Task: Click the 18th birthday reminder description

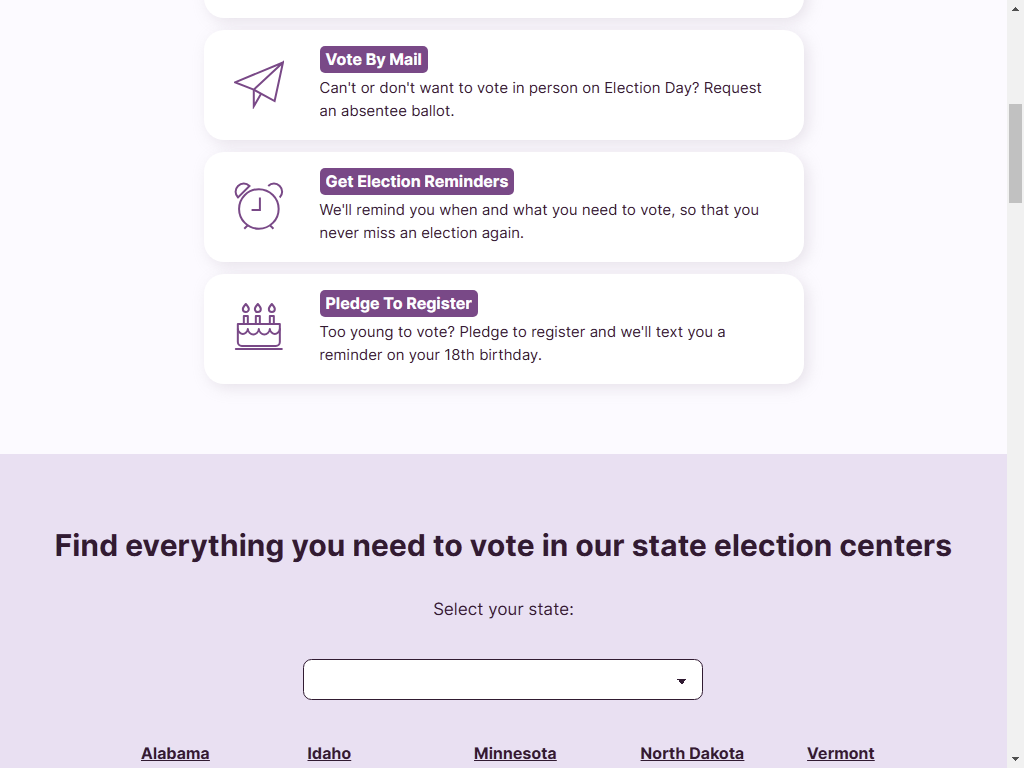Action: pyautogui.click(x=522, y=344)
